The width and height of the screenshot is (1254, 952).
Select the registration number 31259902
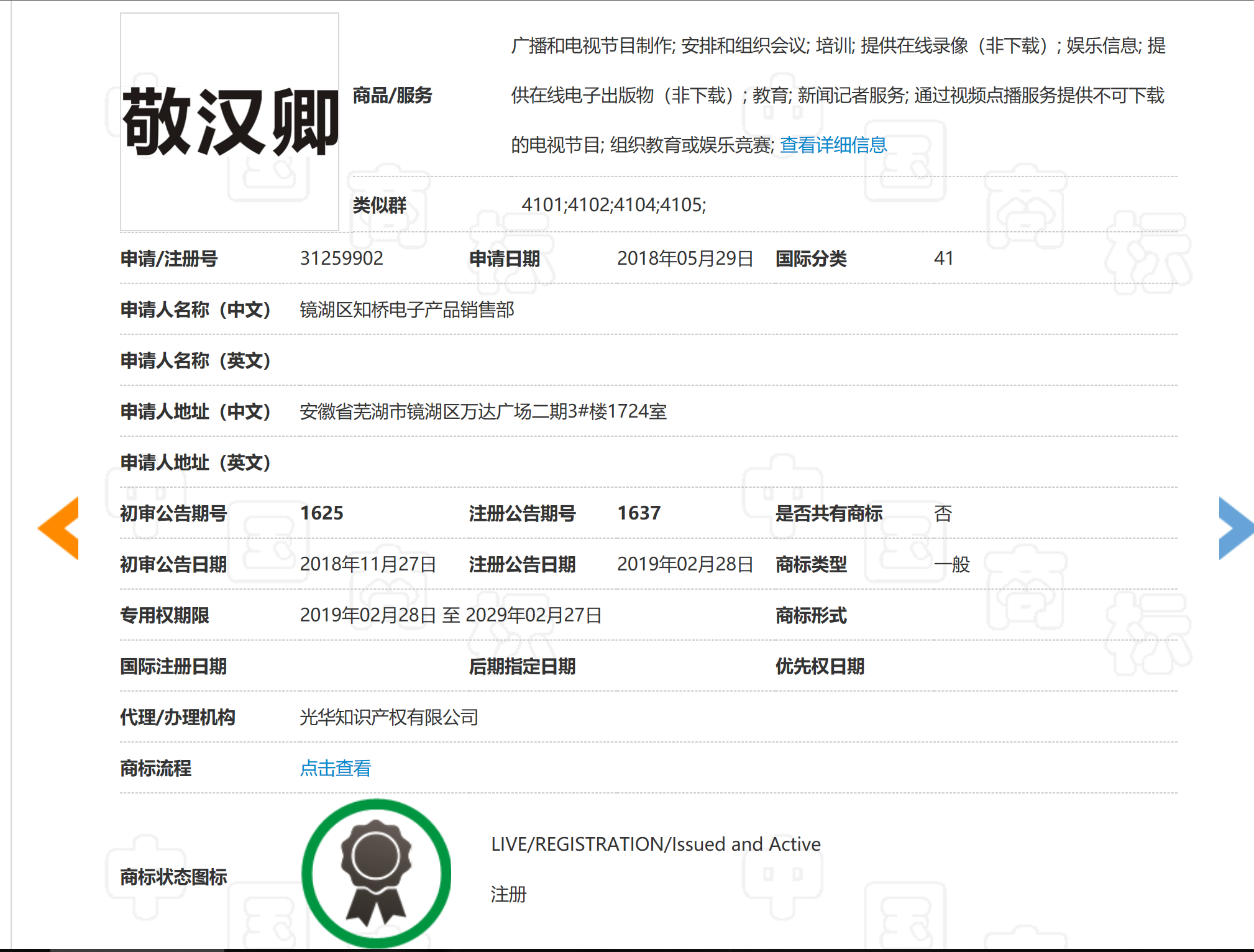click(x=342, y=258)
